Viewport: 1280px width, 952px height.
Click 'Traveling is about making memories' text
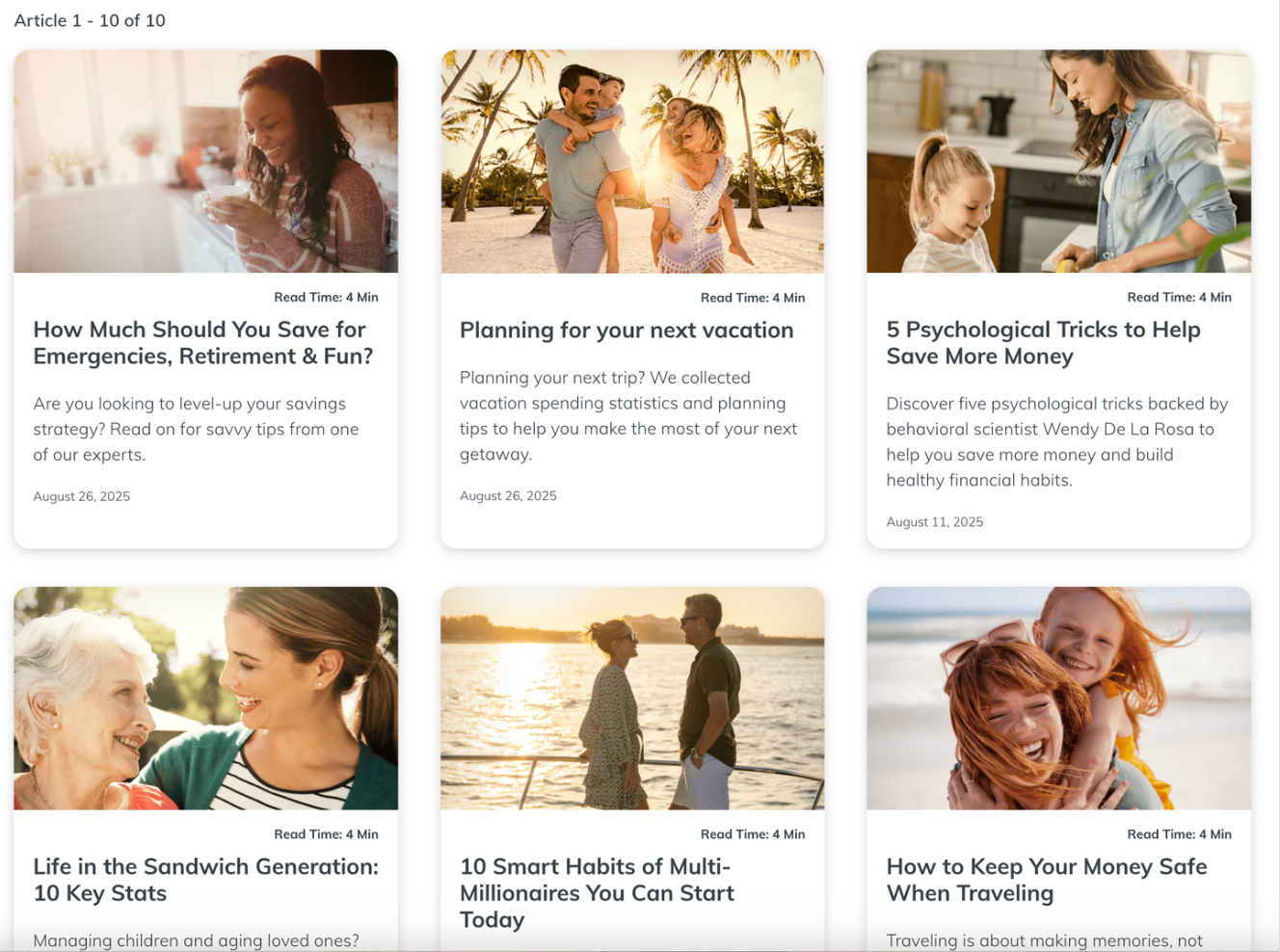1044,940
